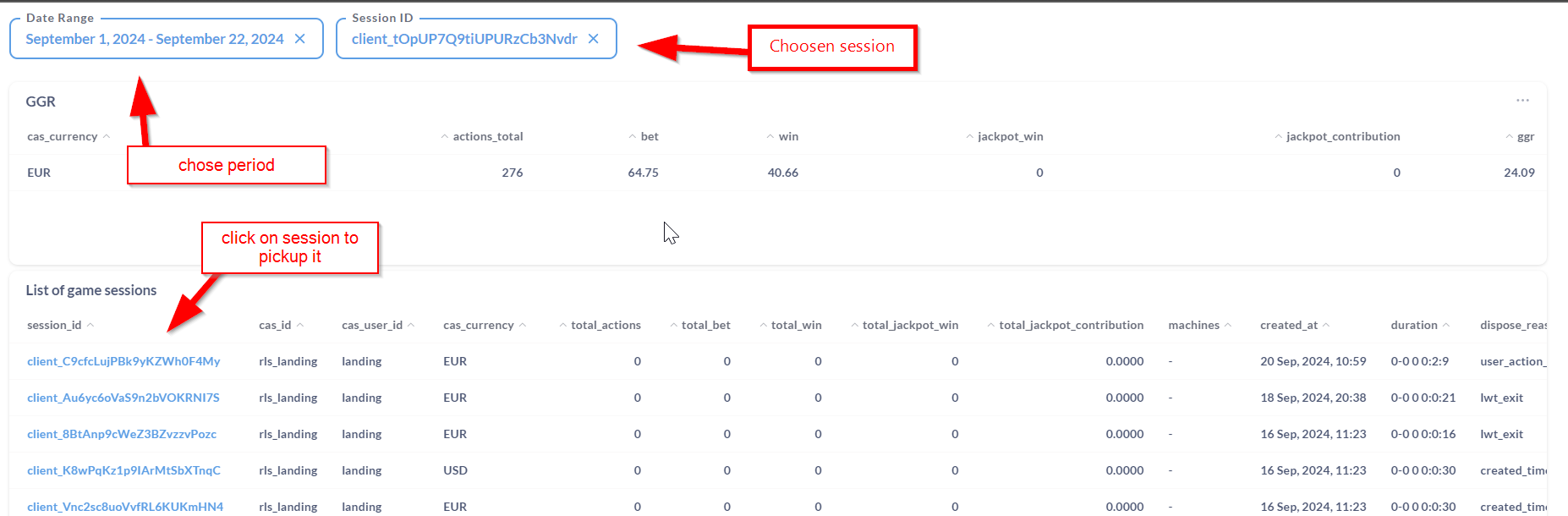The image size is (1568, 516).
Task: Sort sessions by cas_user_id column header
Action: coord(372,325)
